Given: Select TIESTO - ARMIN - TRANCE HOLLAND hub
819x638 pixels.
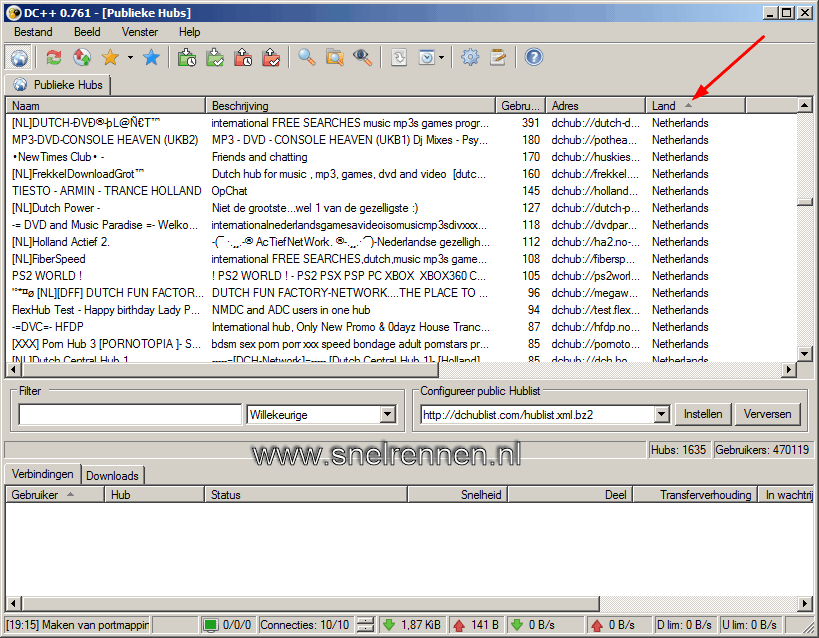Looking at the screenshot, I should click(401, 191).
